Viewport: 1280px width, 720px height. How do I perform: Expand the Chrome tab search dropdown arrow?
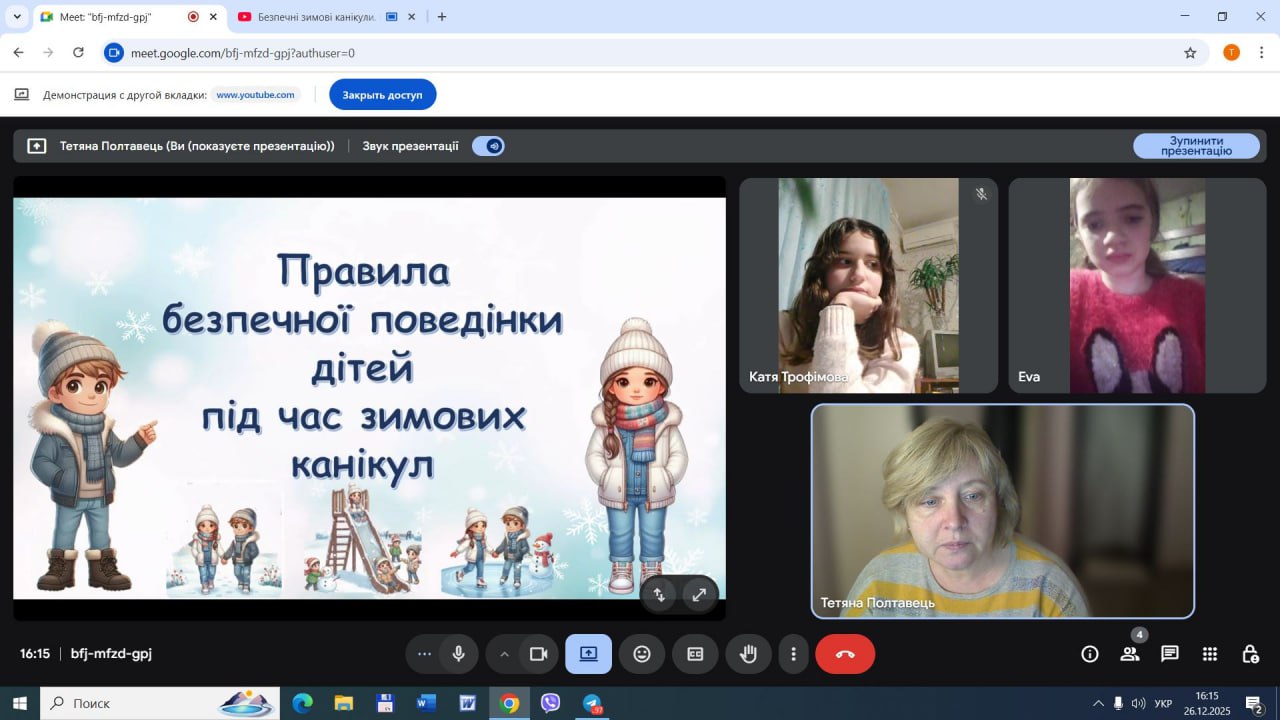(17, 17)
